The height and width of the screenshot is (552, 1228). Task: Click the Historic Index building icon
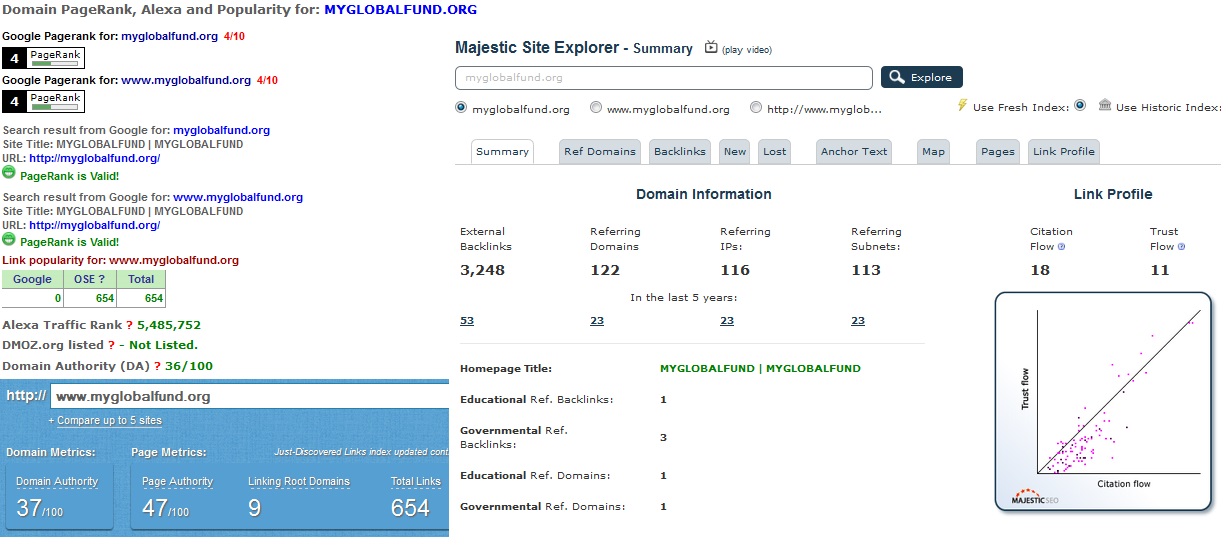point(1104,105)
